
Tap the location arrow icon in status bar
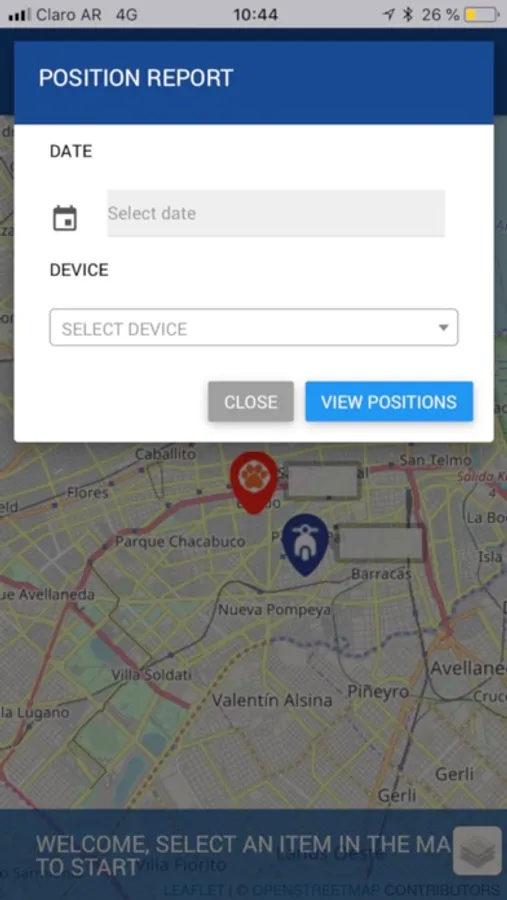[389, 14]
